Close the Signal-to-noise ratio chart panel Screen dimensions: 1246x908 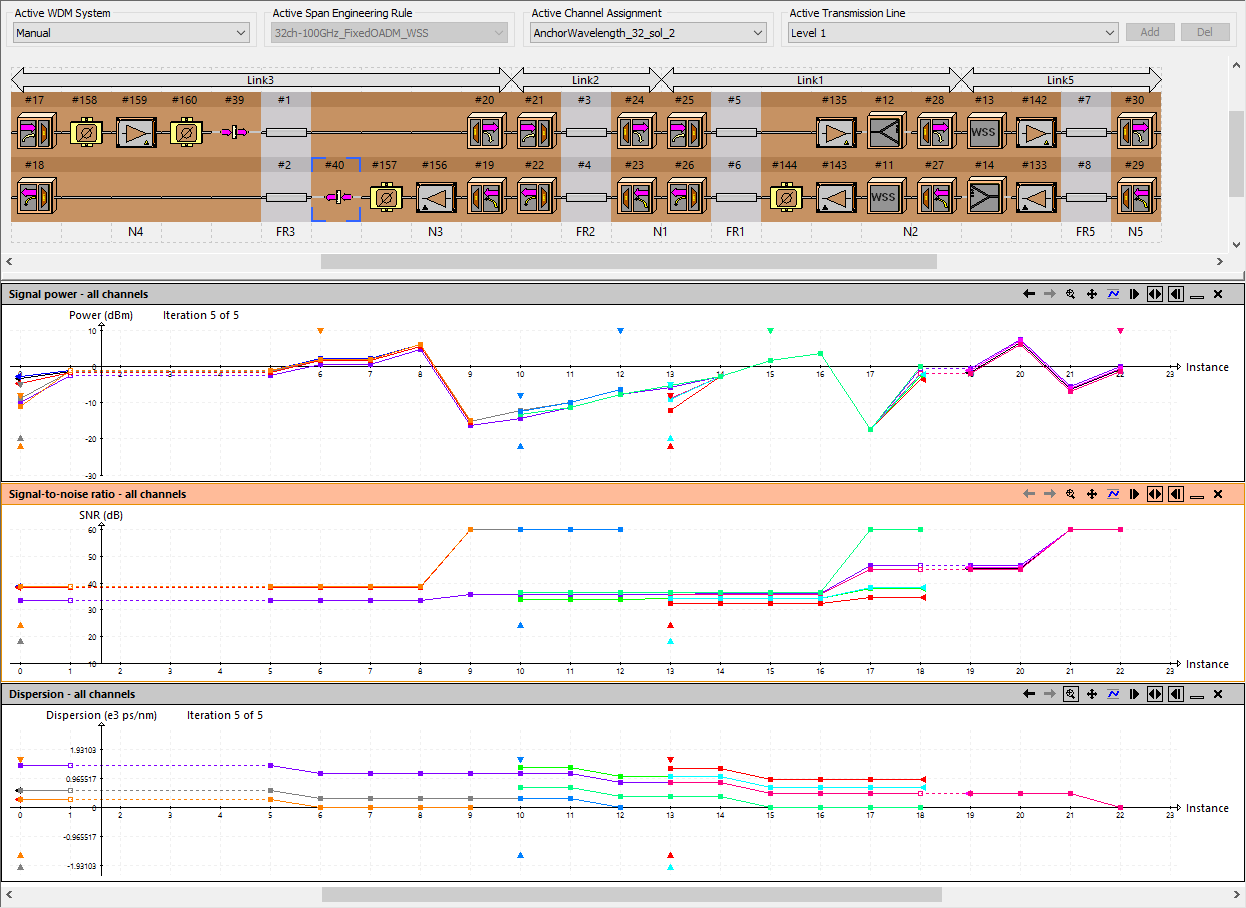(1218, 494)
